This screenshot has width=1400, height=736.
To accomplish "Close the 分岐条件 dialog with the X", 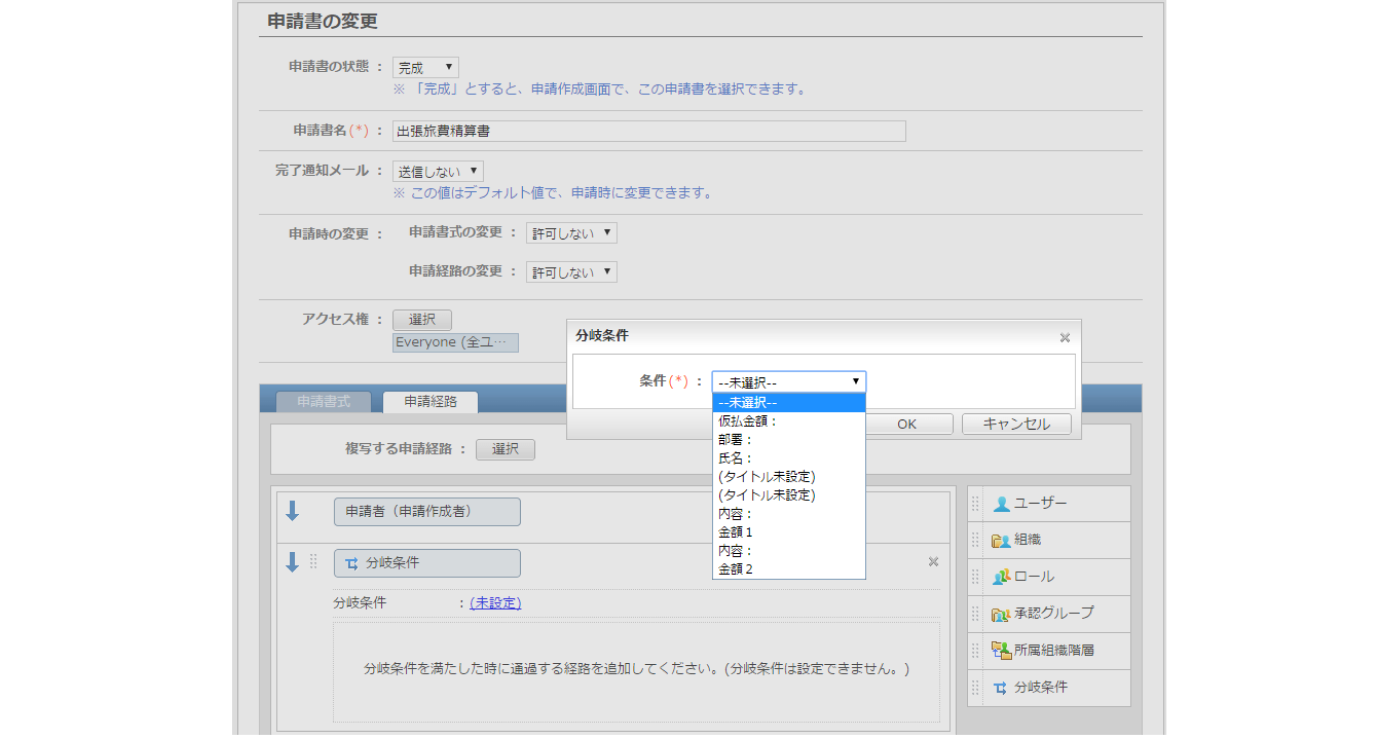I will (x=1065, y=338).
